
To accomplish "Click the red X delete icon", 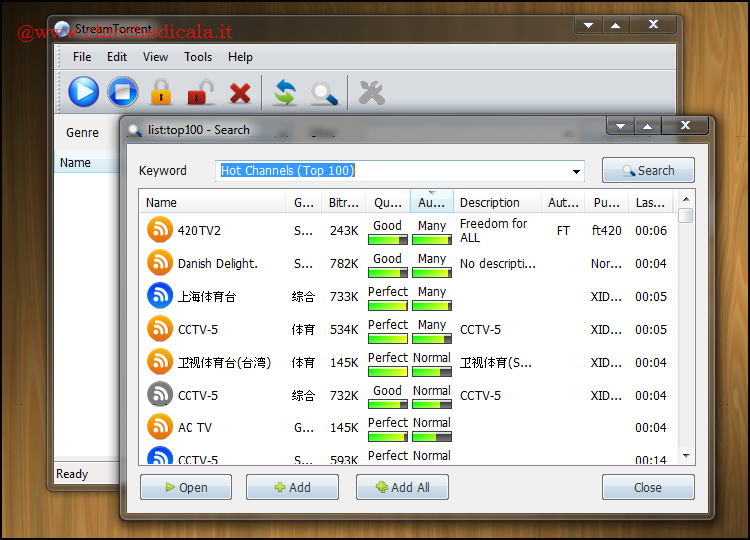I will pos(240,94).
